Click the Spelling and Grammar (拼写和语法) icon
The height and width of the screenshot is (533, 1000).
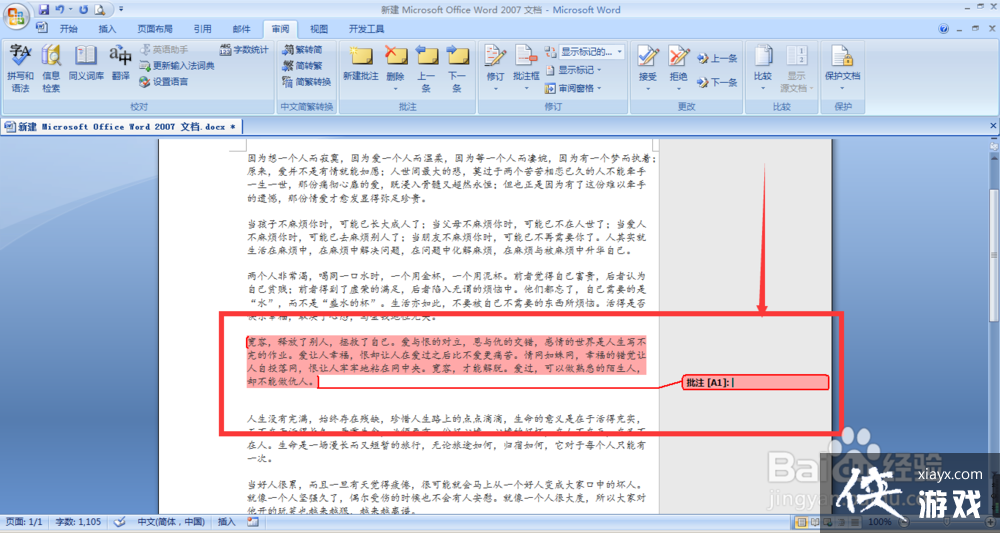click(x=20, y=66)
